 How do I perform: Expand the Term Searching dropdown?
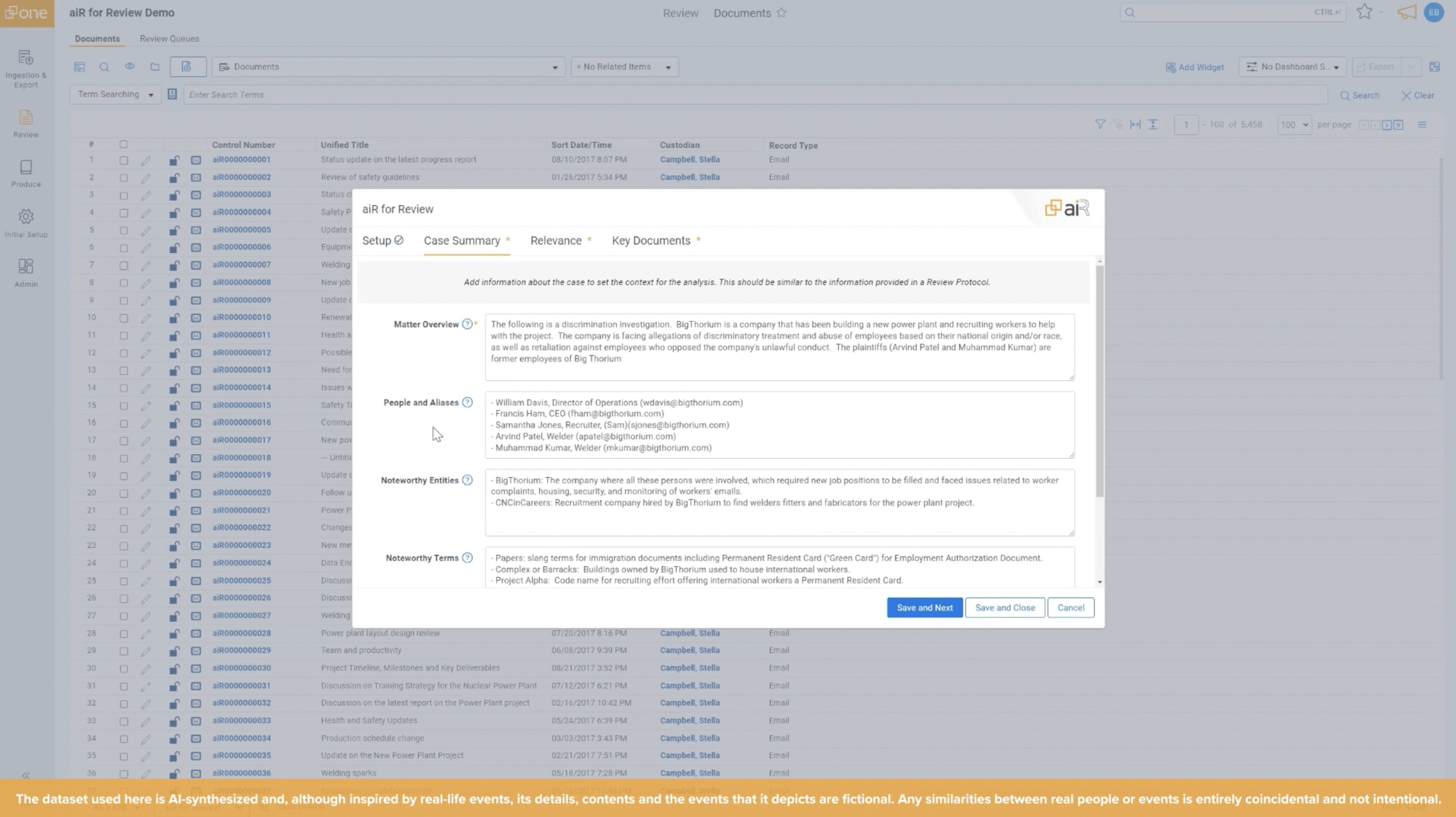115,94
